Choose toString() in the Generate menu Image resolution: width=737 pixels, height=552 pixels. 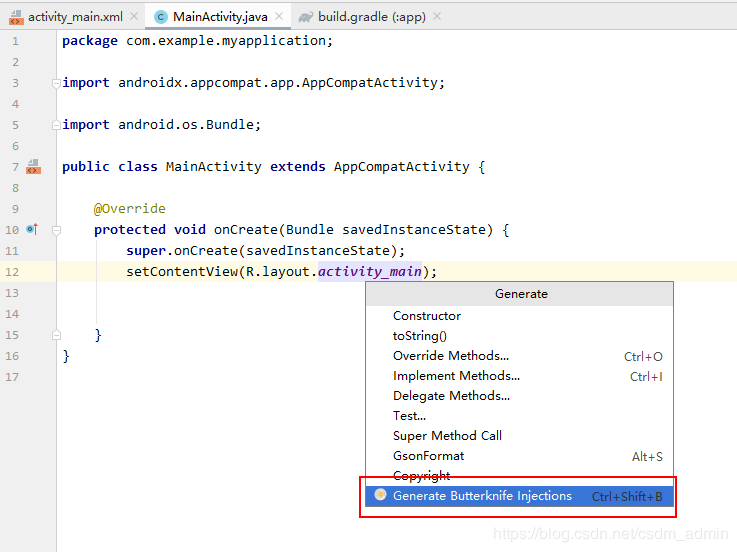(519, 336)
